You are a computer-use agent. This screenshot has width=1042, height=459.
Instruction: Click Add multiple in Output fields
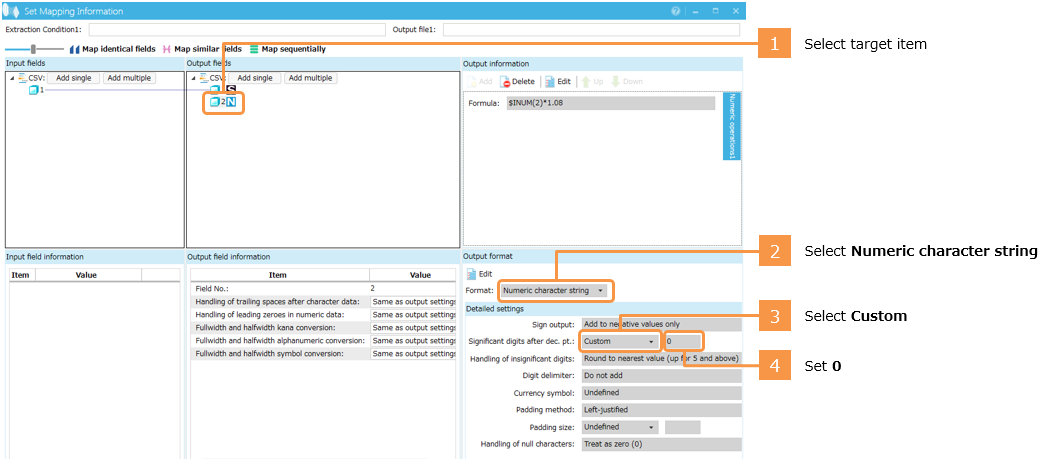tap(310, 78)
